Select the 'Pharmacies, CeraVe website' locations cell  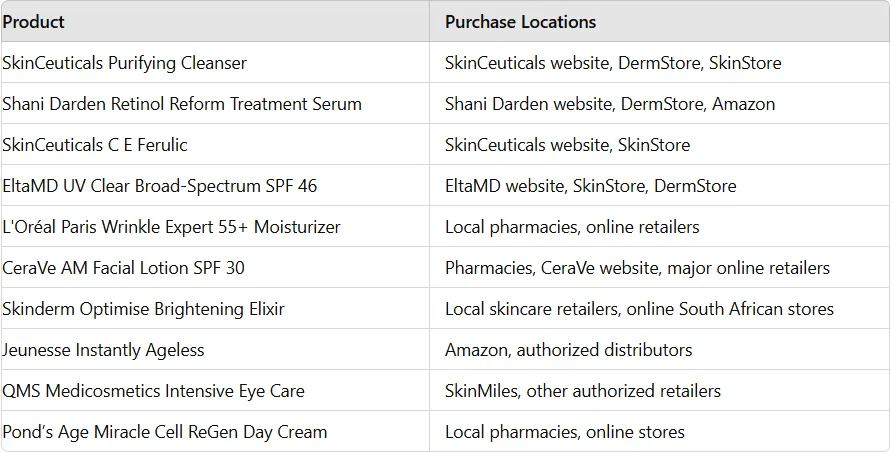pyautogui.click(x=637, y=268)
